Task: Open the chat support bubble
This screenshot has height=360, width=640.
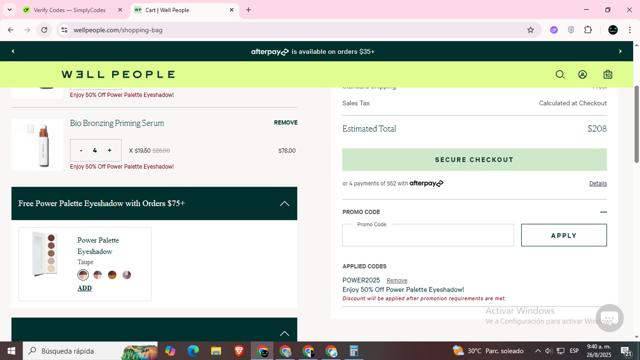Action: coord(609,318)
